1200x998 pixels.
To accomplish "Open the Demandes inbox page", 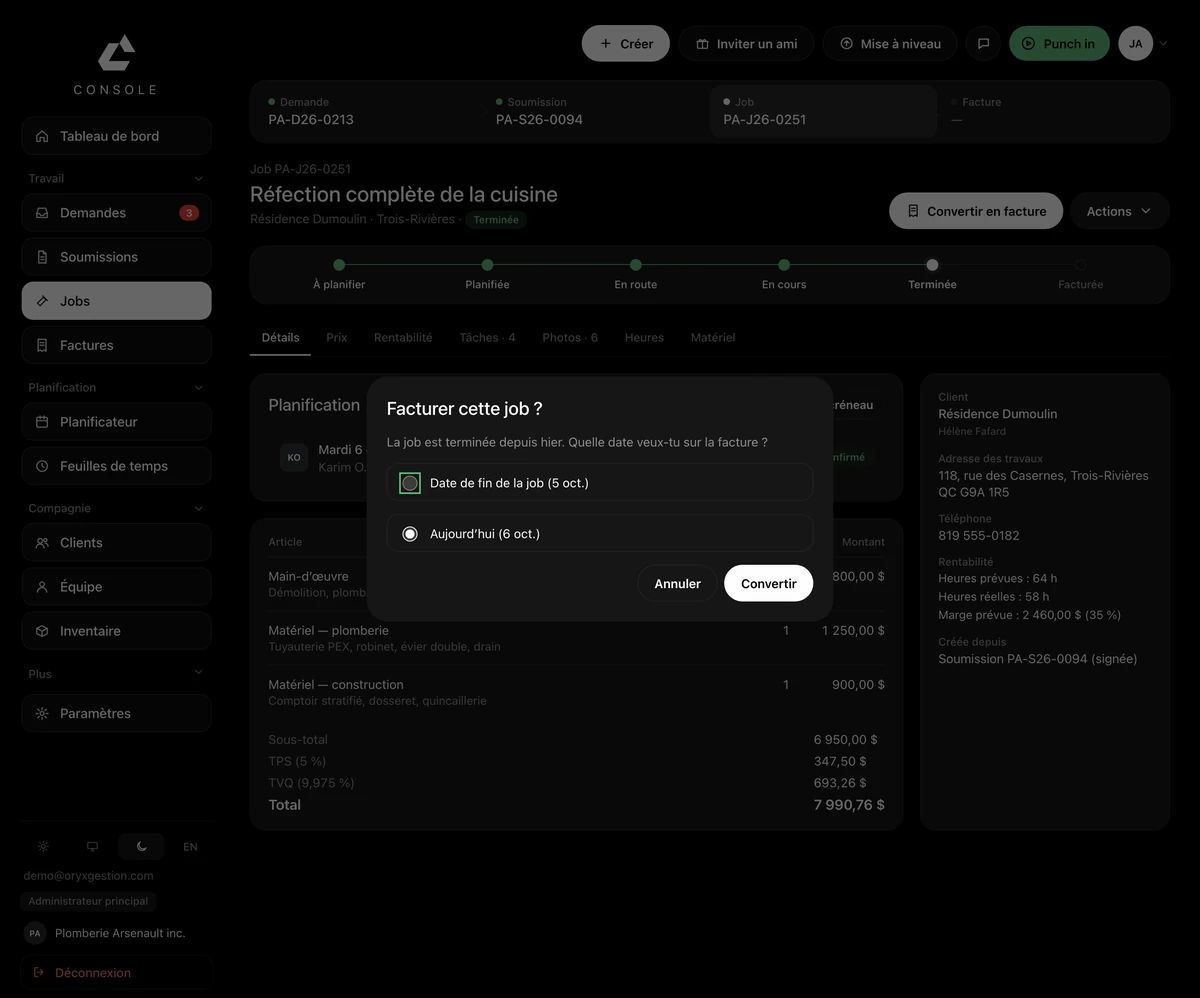I will [x=116, y=213].
